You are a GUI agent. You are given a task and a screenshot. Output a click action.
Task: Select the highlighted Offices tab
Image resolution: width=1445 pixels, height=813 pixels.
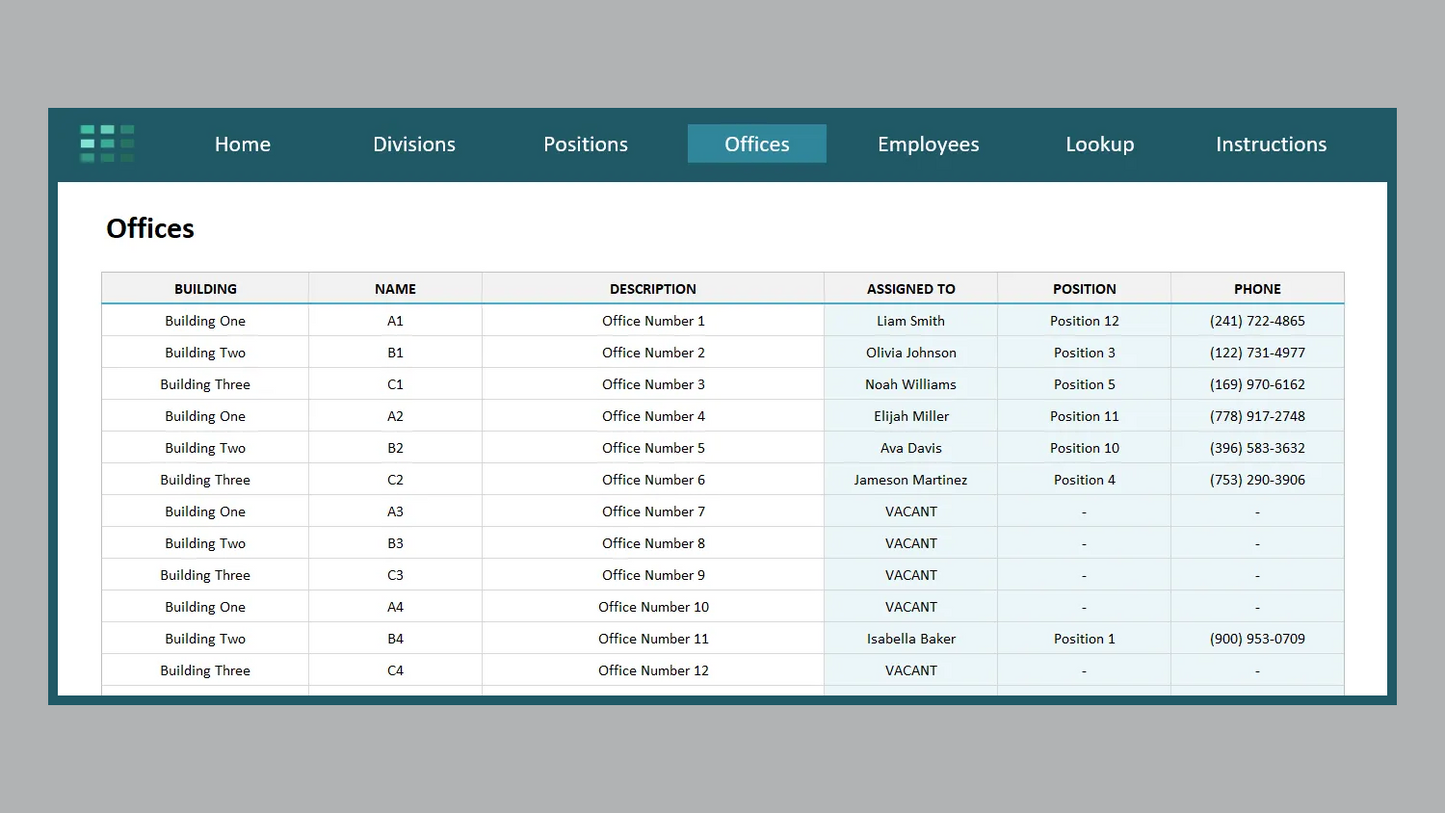click(x=756, y=144)
